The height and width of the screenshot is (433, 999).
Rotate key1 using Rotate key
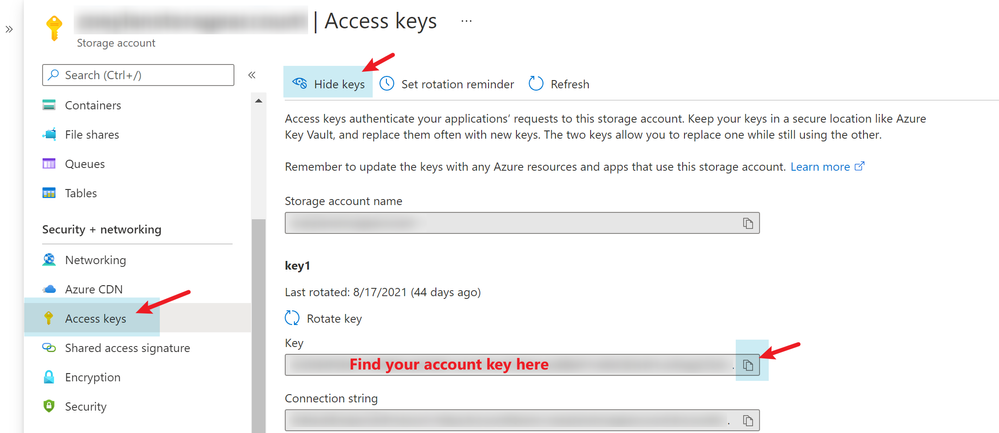pos(324,318)
